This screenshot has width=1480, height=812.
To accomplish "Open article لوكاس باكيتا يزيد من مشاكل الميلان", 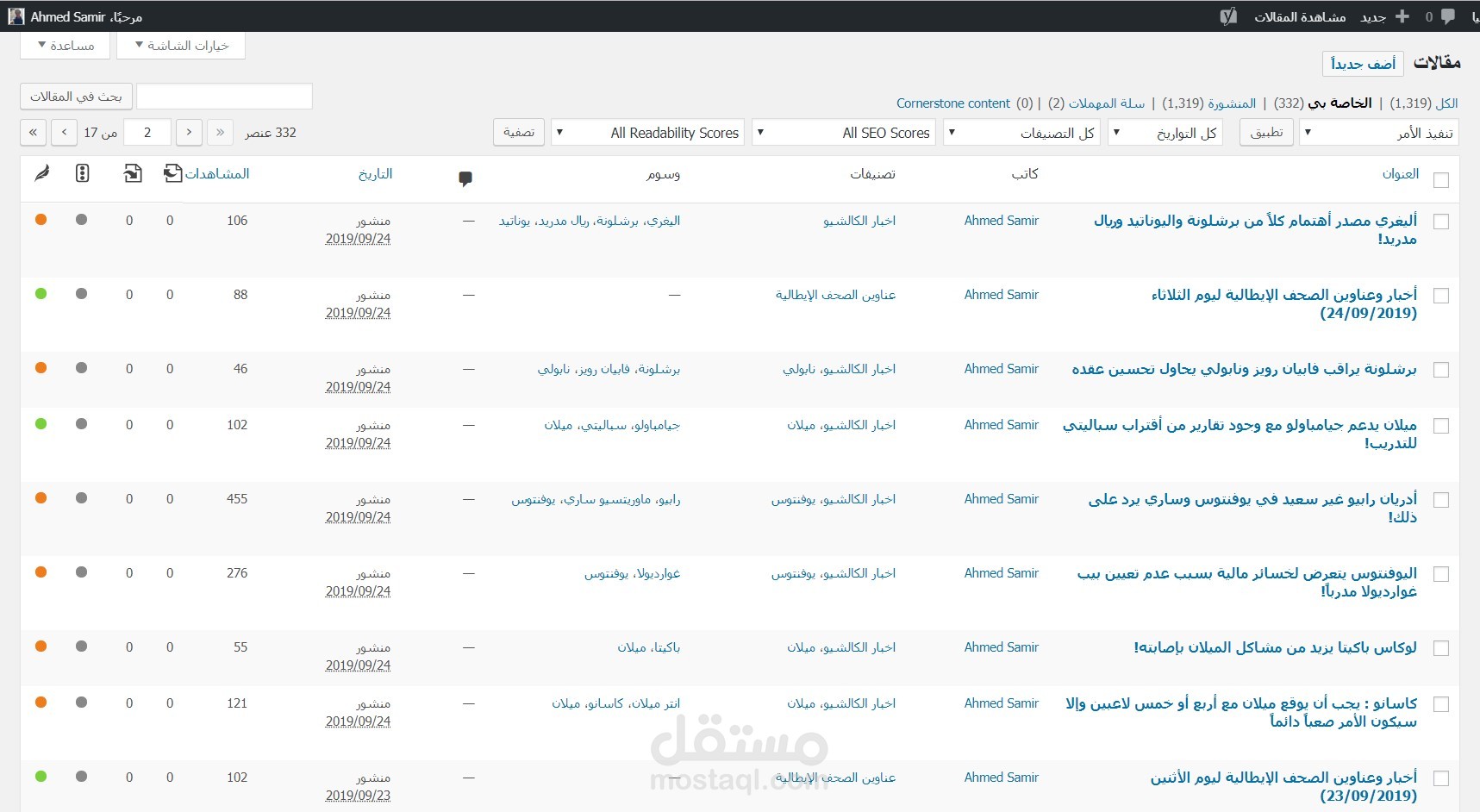I will [1276, 647].
